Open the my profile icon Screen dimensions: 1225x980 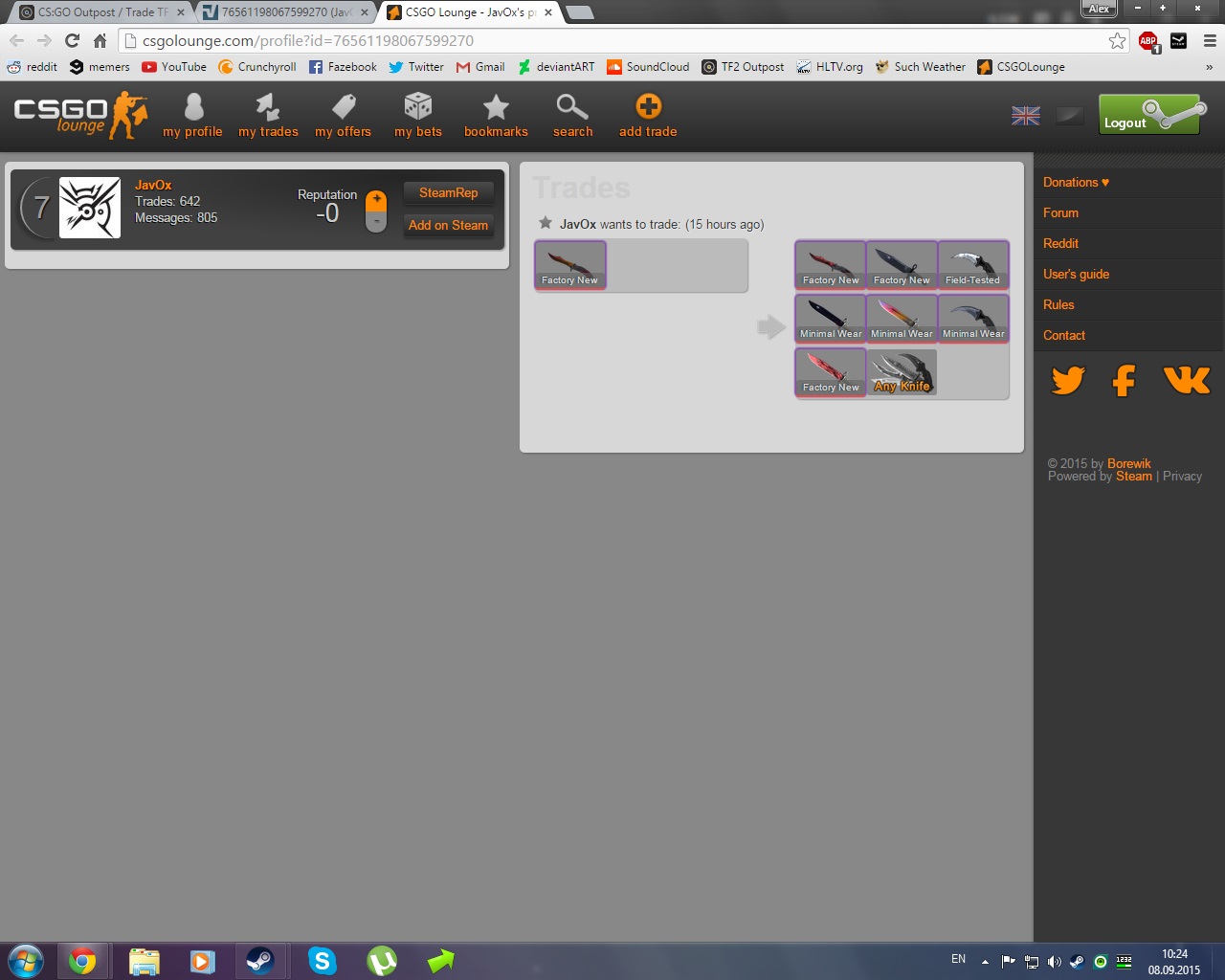point(192,107)
